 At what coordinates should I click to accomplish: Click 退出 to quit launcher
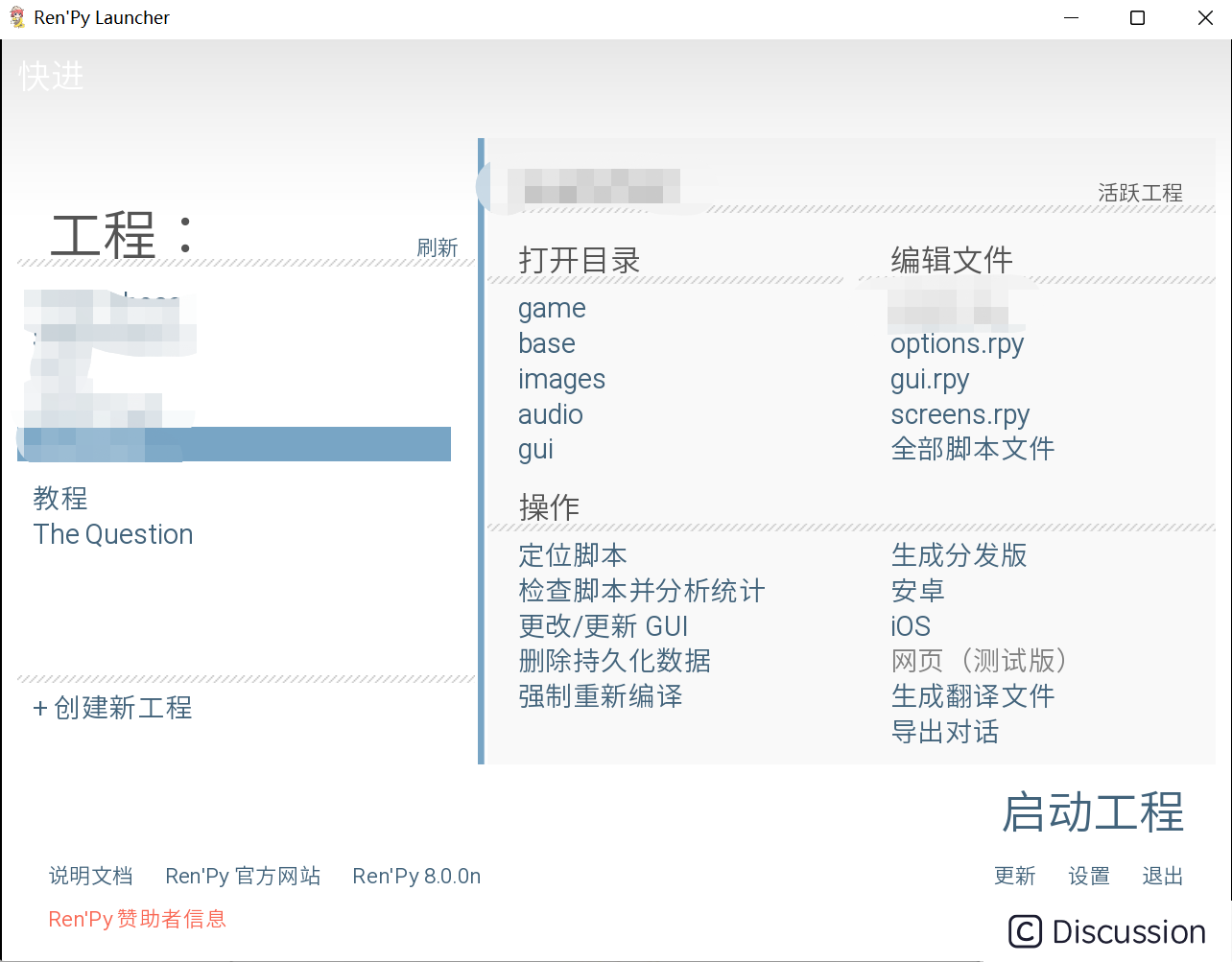[1163, 876]
